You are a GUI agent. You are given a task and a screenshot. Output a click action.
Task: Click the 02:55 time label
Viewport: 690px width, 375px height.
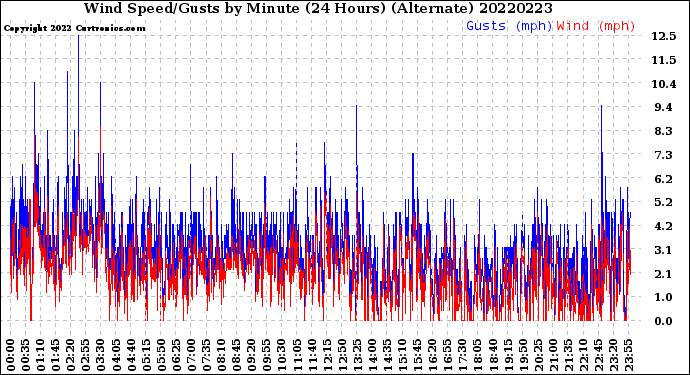tap(86, 355)
